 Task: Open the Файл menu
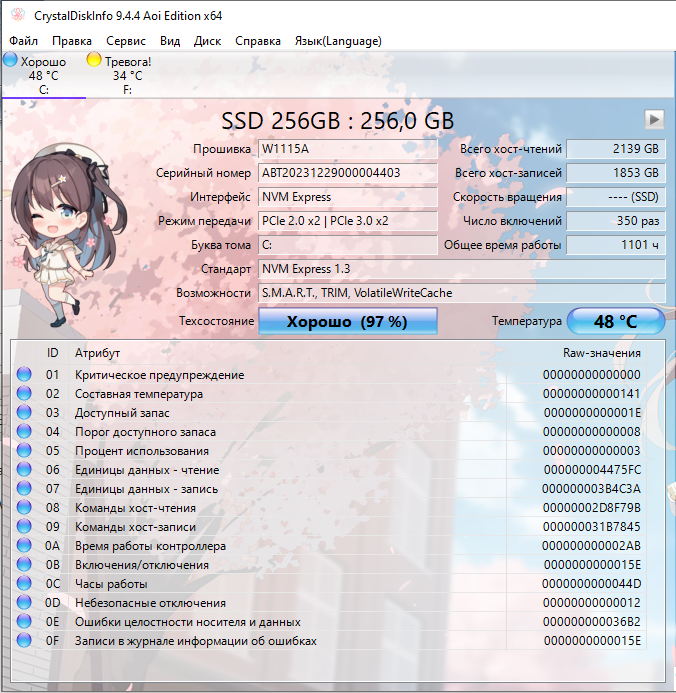(23, 41)
